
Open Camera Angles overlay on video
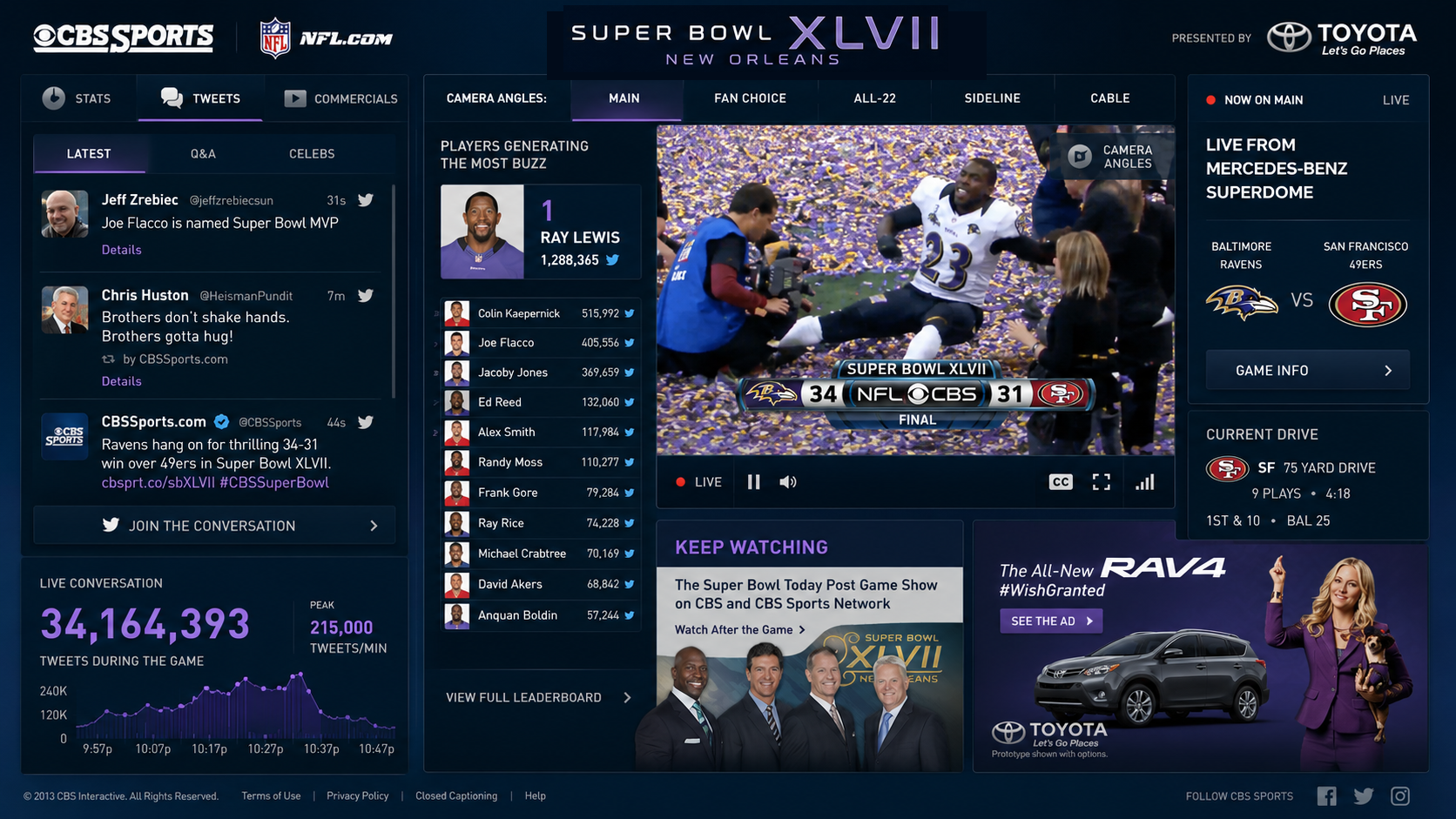tap(1111, 157)
